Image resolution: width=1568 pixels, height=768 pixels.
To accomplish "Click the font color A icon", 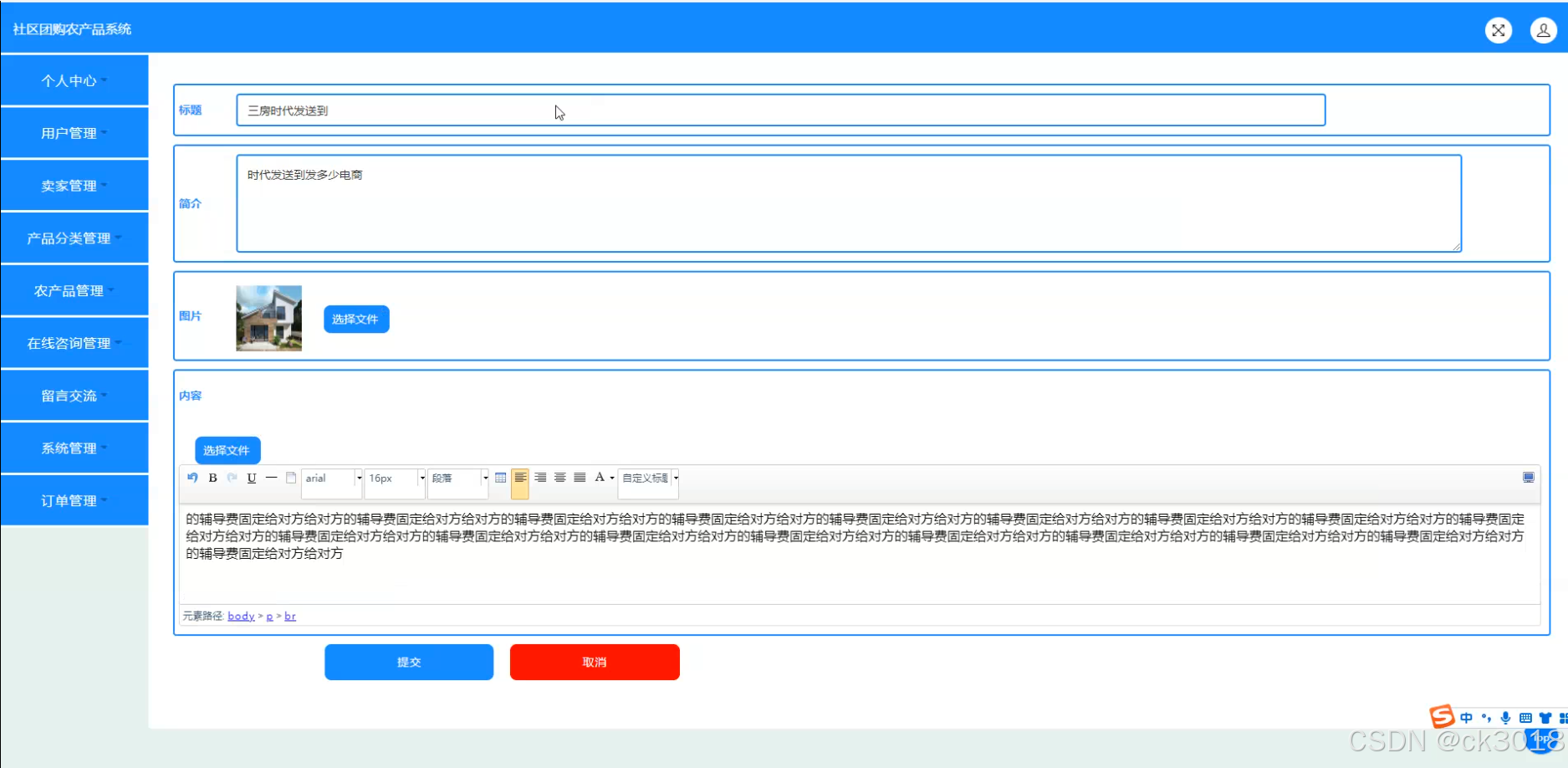I will pyautogui.click(x=600, y=478).
